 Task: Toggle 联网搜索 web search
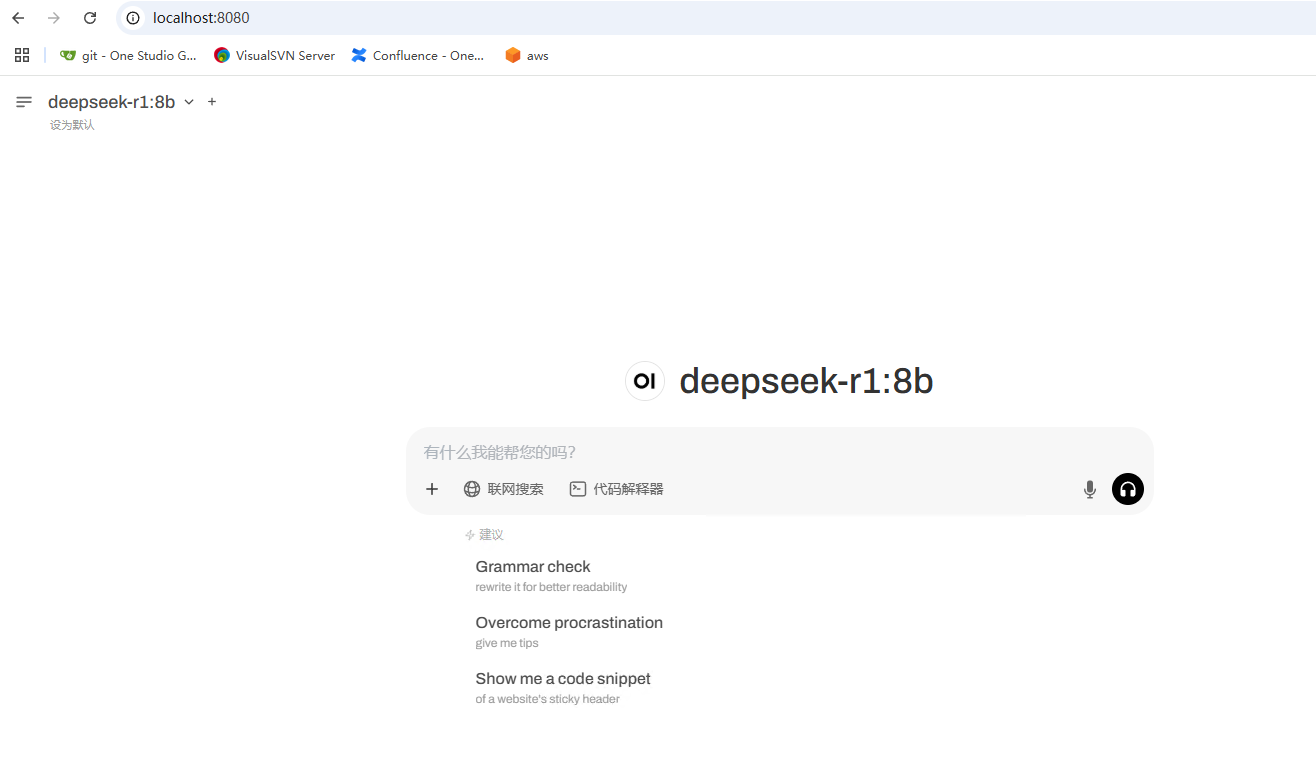pos(504,489)
